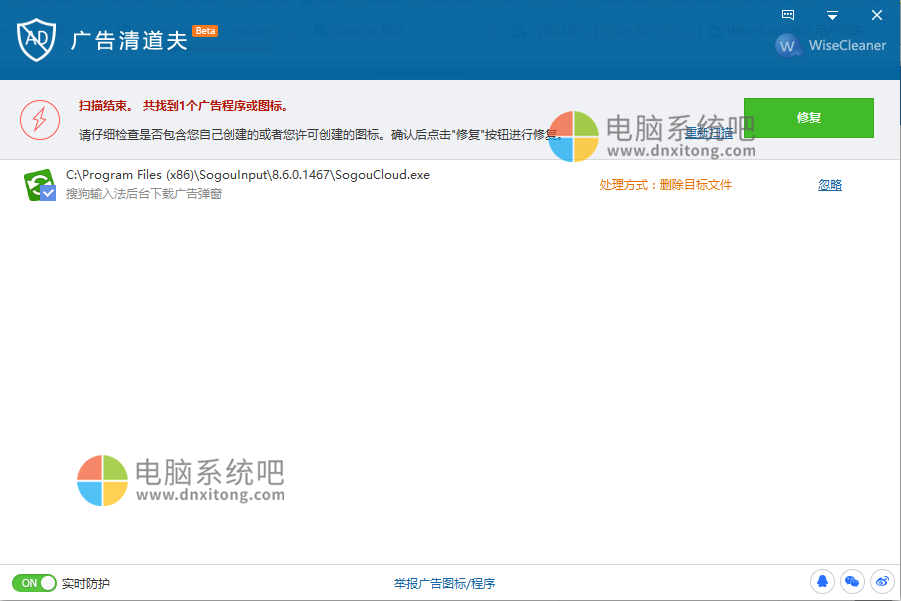
Task: Click the Weibo icon
Action: 882,581
